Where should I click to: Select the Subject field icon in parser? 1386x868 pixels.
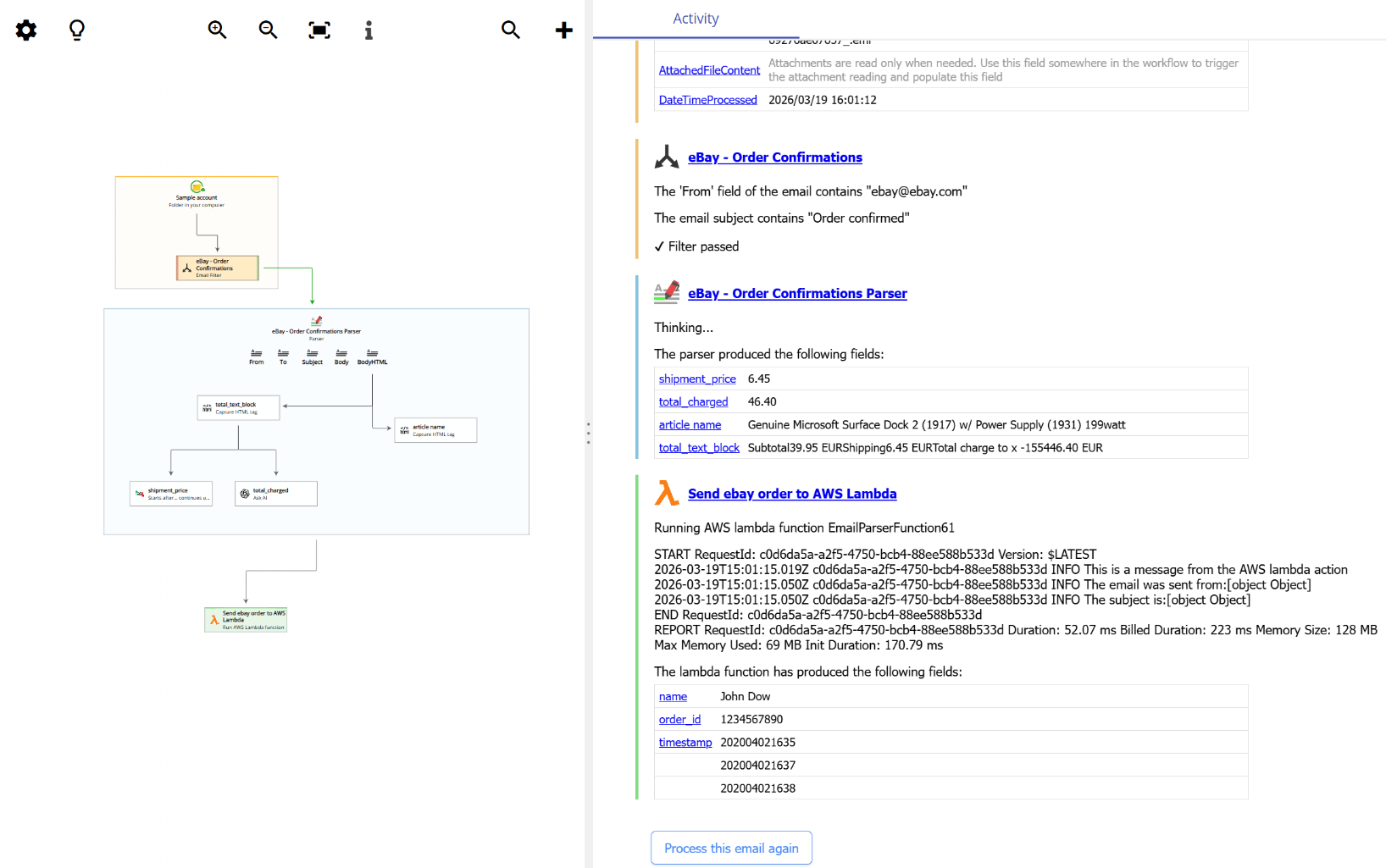pos(312,354)
